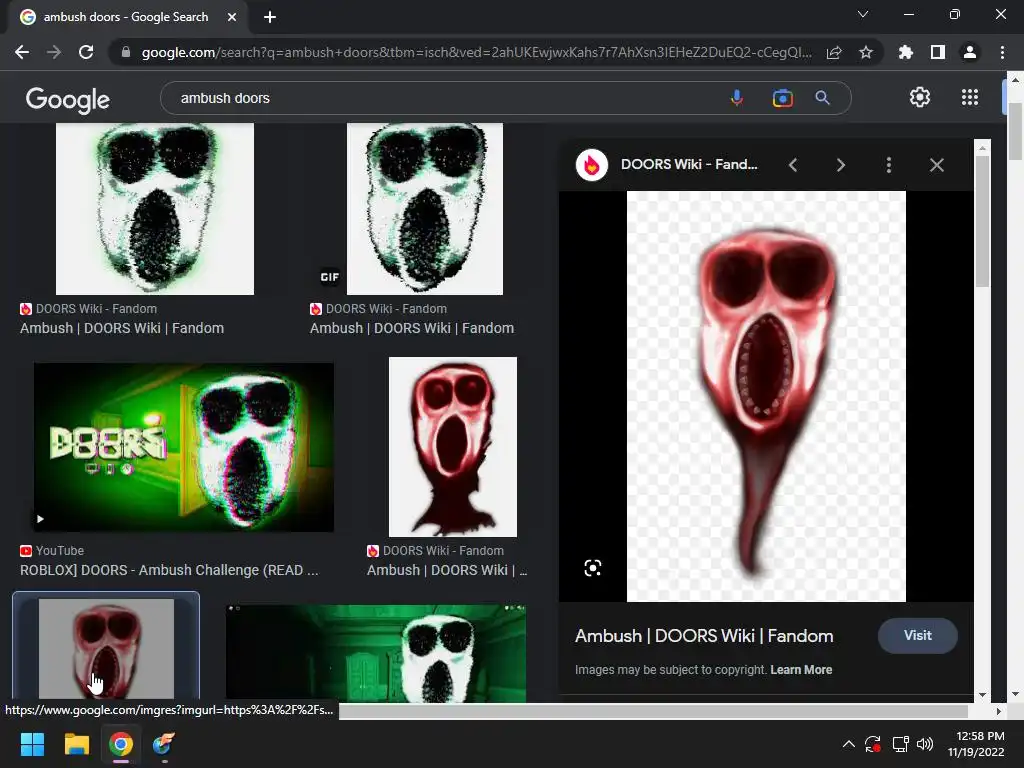1024x768 pixels.
Task: Click the Chrome forward arrow button
Action: click(x=54, y=52)
